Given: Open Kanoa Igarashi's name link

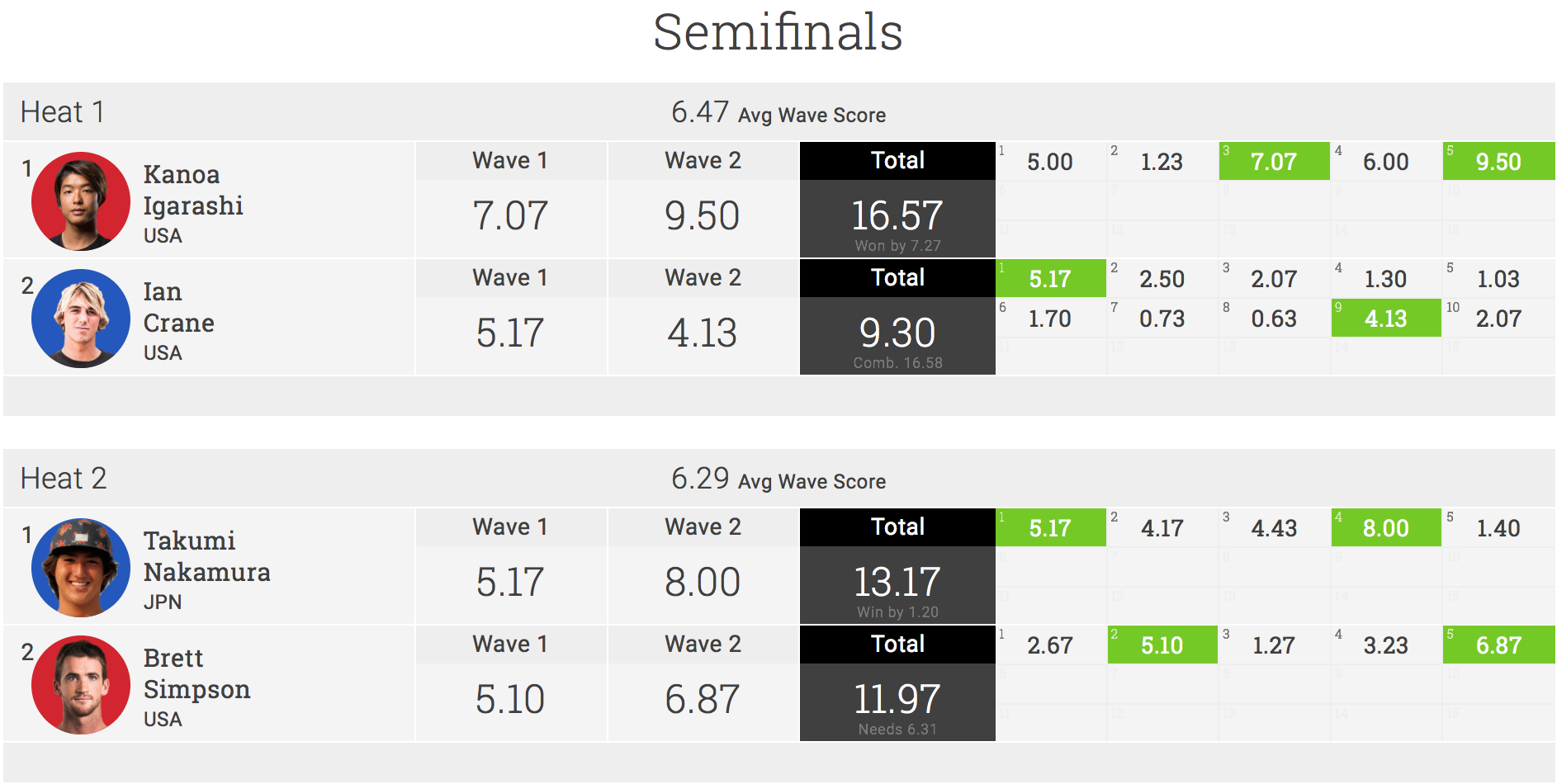Looking at the screenshot, I should (x=193, y=190).
